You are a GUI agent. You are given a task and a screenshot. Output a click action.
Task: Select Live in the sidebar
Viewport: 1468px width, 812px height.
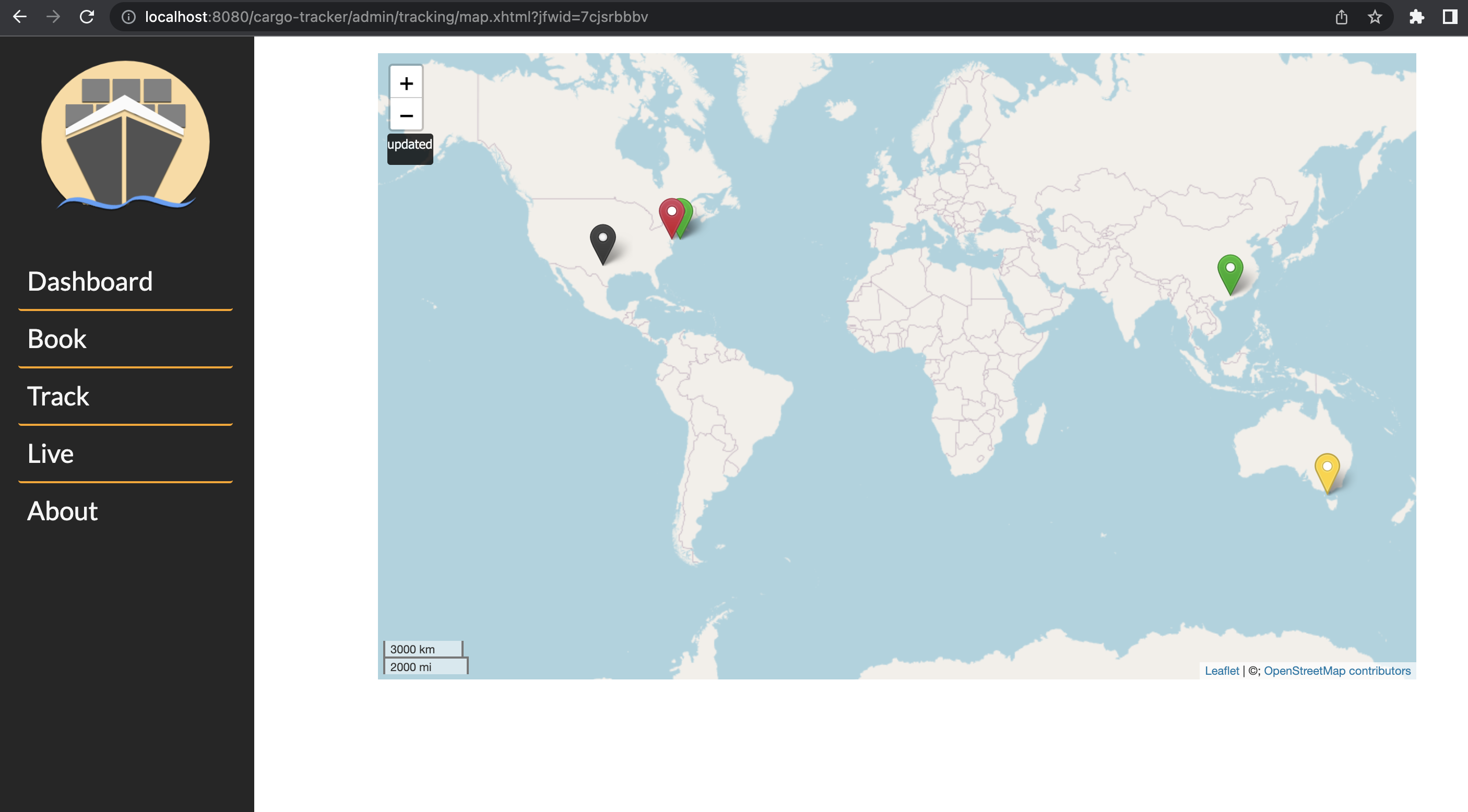click(51, 453)
